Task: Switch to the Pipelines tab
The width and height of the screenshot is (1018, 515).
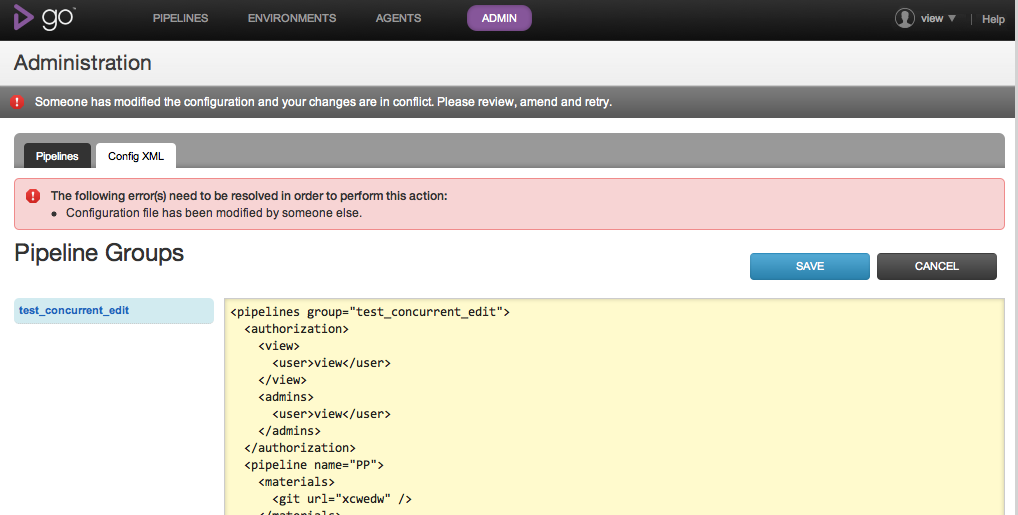Action: [57, 156]
